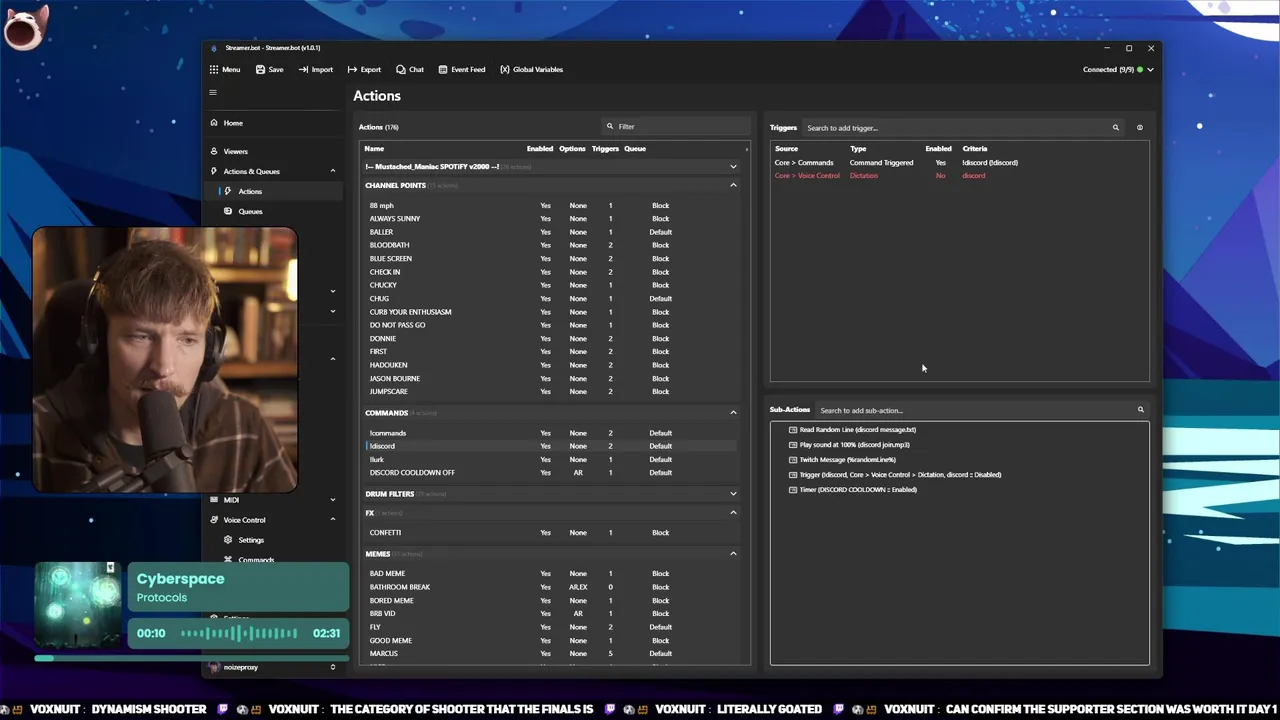Screen dimensions: 1280x720
Task: Click the Queues icon in sidebar
Action: coord(228,211)
